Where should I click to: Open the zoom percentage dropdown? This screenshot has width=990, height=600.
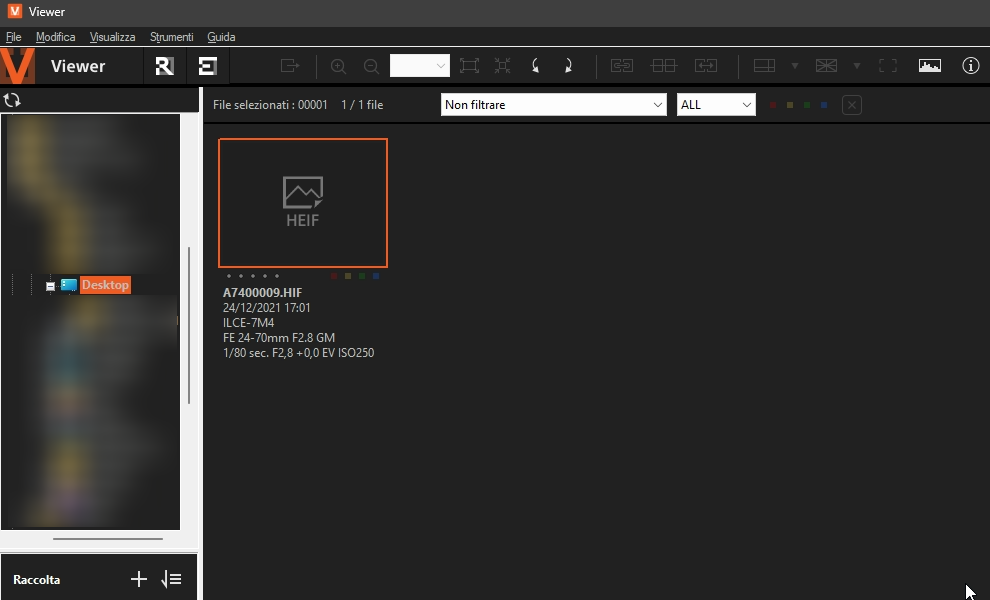tap(419, 65)
